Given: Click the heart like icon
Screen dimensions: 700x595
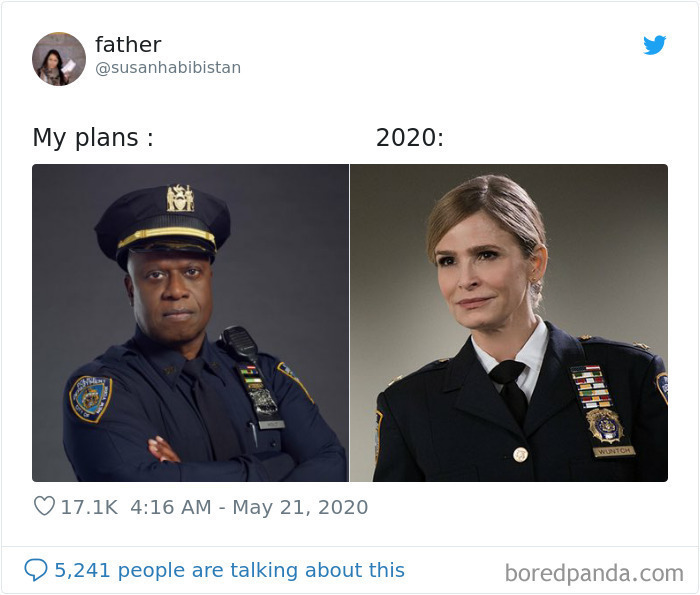Looking at the screenshot, I should (x=44, y=506).
